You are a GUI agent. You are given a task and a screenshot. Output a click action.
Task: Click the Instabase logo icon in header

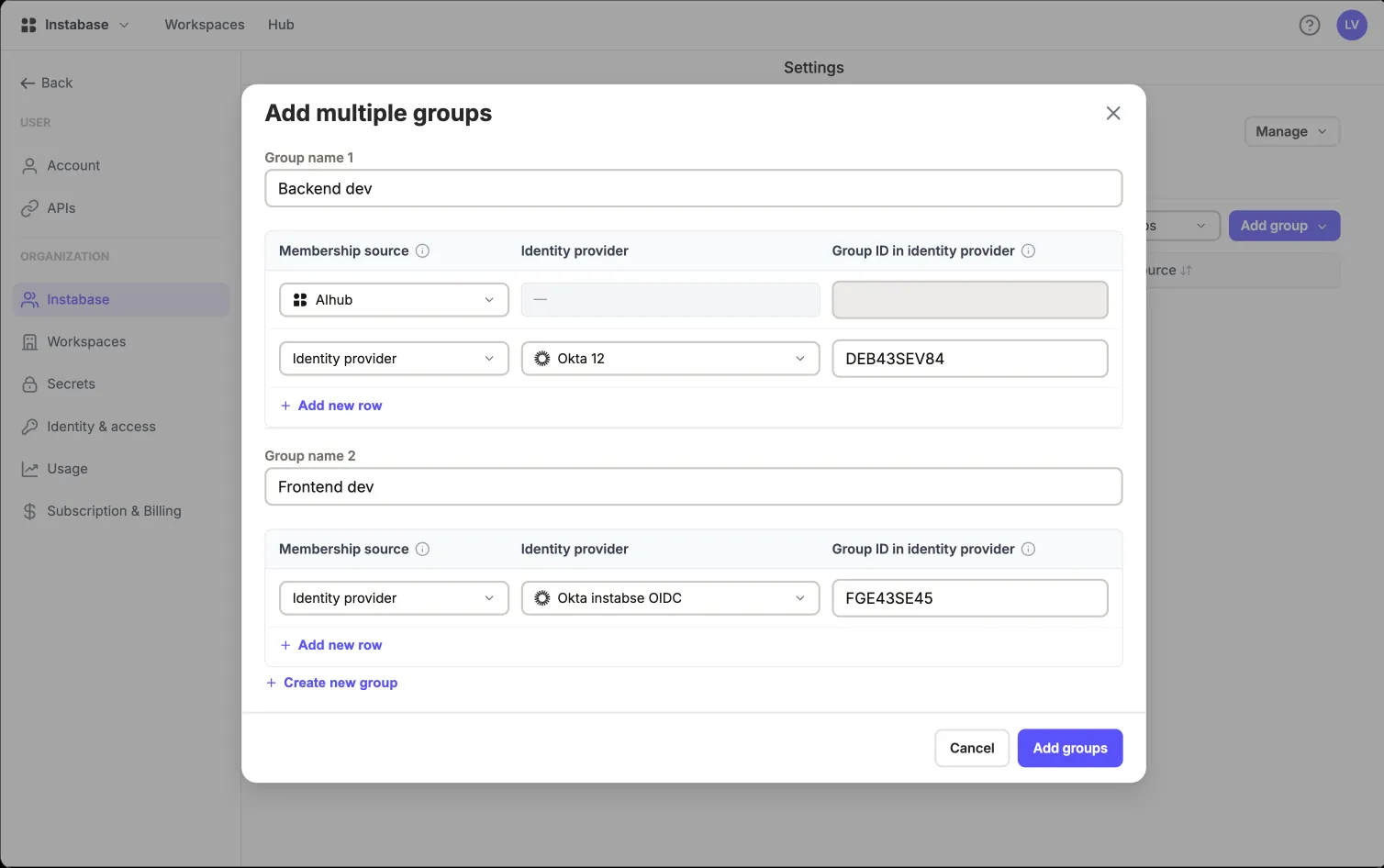pyautogui.click(x=28, y=25)
